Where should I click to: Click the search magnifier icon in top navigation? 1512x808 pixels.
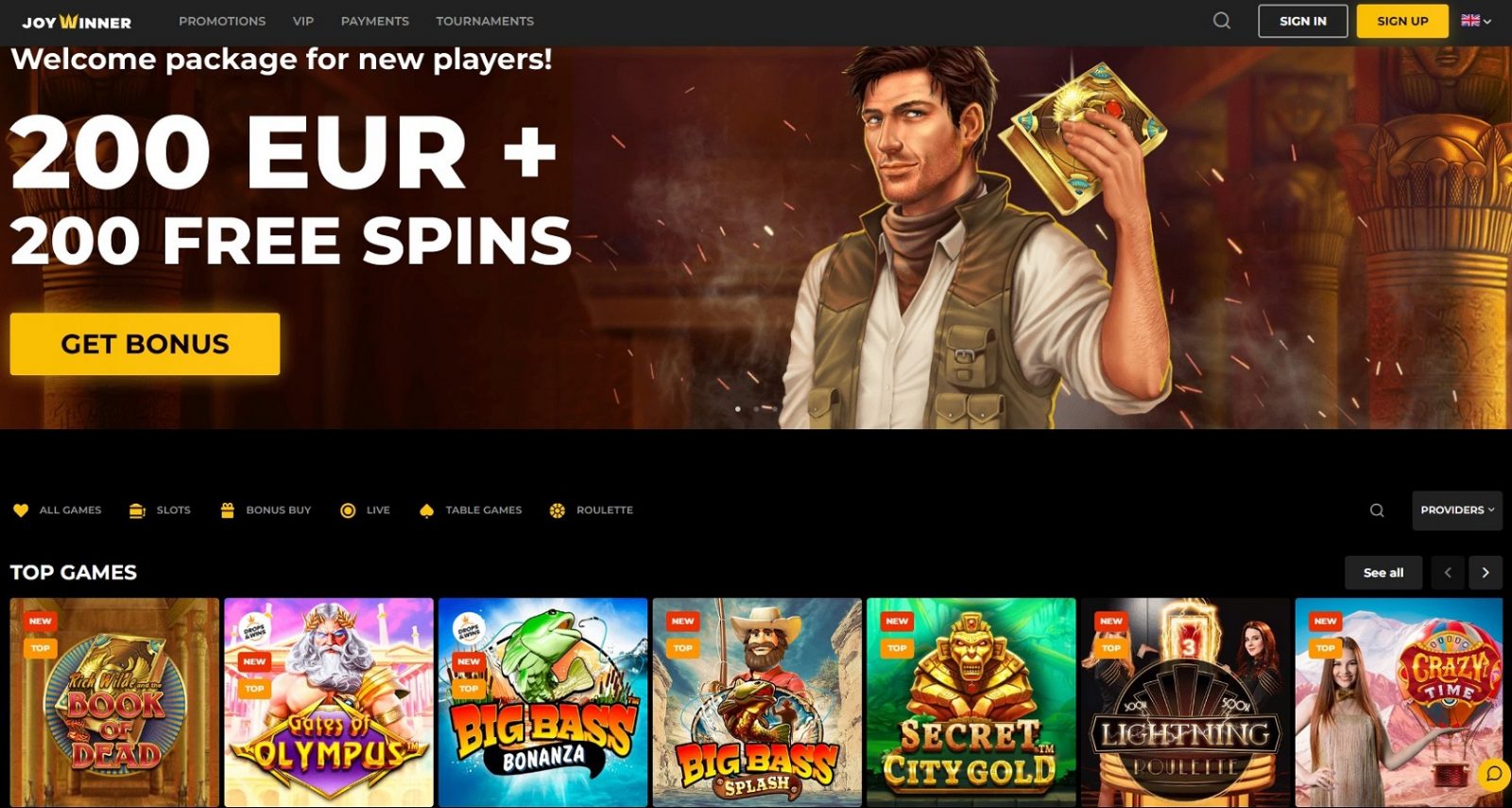pos(1222,21)
